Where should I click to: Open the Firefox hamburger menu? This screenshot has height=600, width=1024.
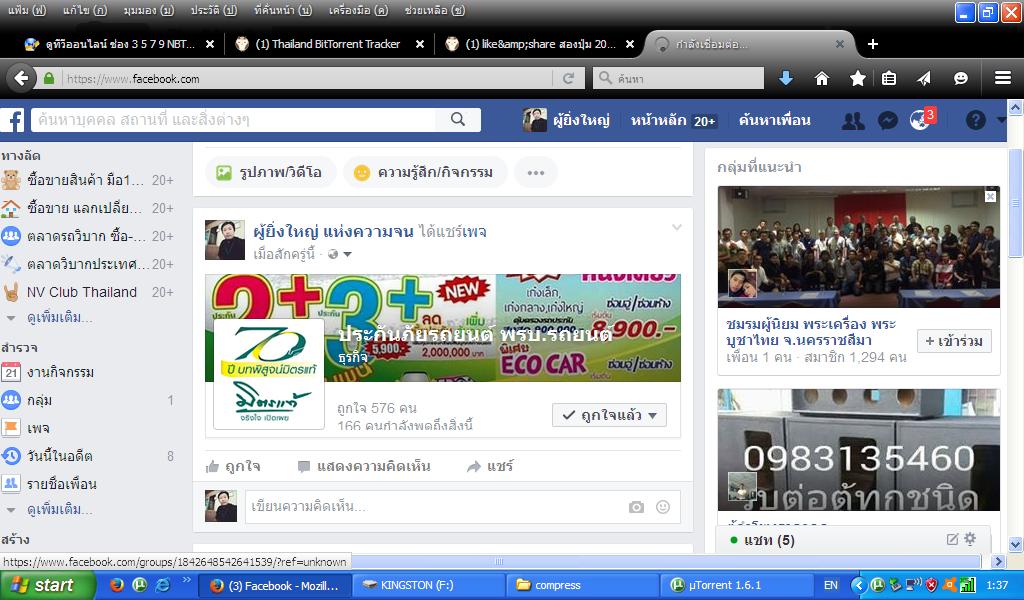[1003, 78]
